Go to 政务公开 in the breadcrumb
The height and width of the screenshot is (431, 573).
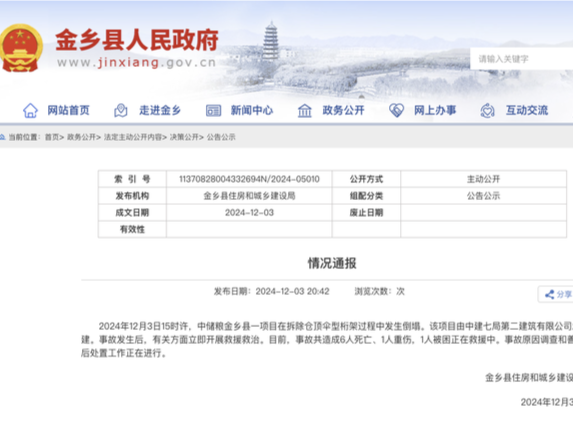click(81, 137)
